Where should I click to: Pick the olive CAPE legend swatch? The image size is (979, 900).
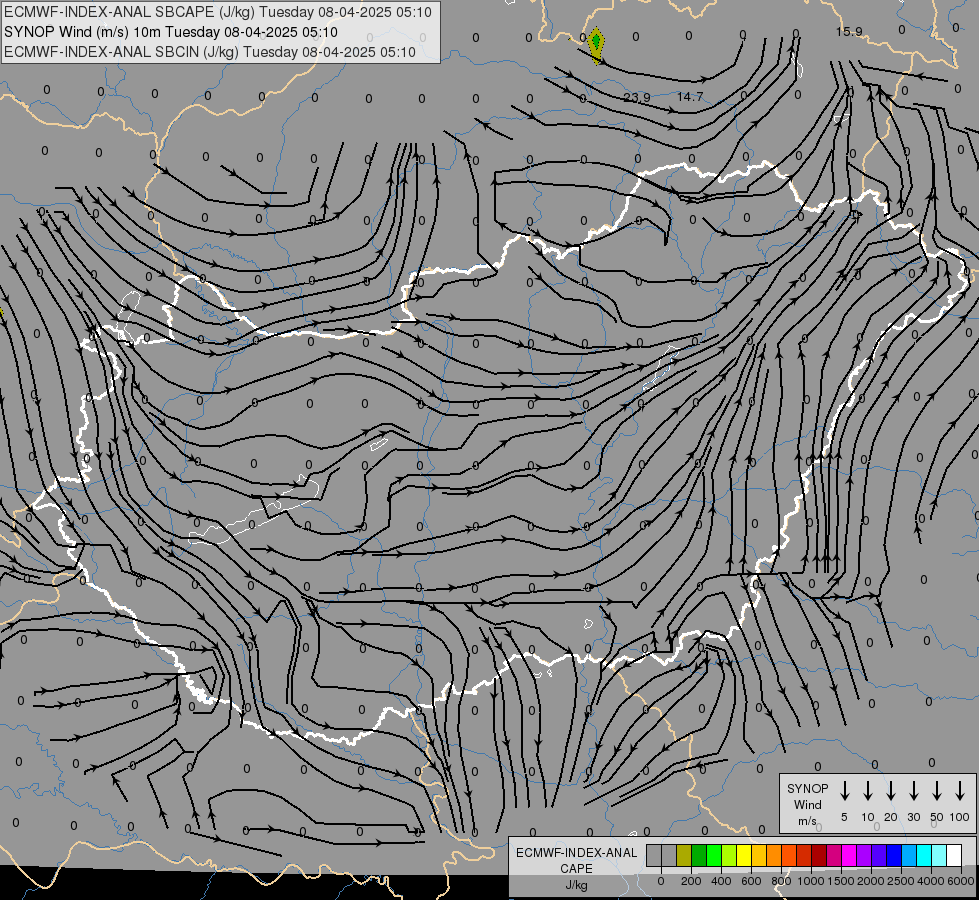[684, 855]
